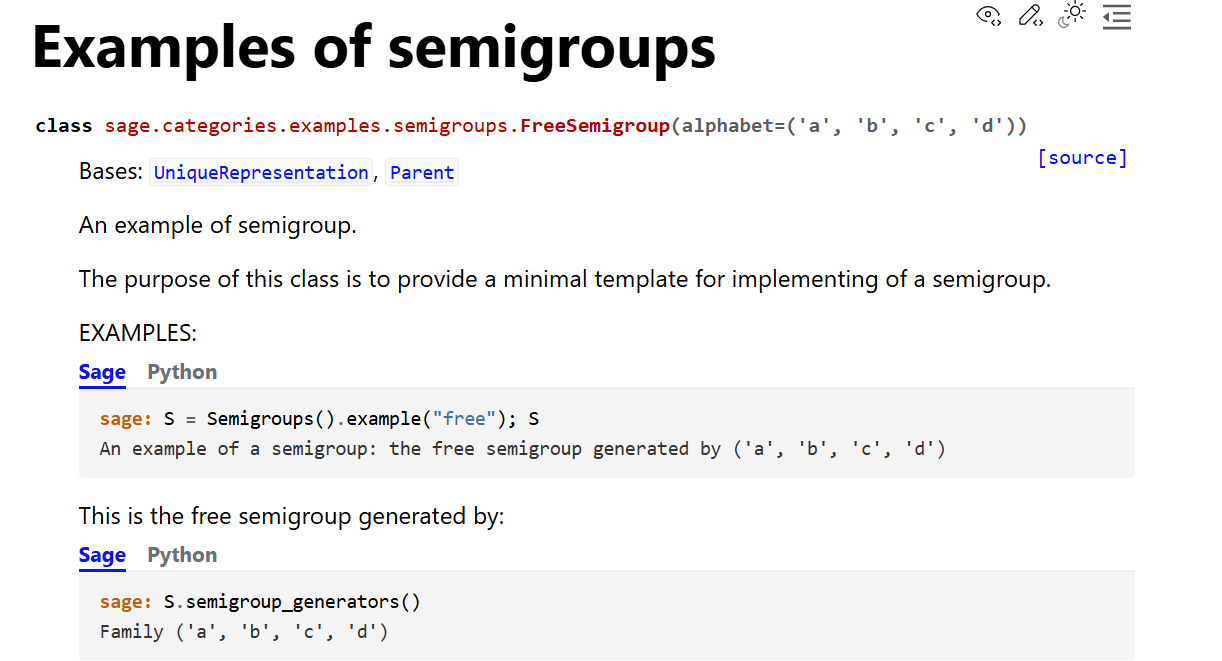
Task: Click the view source eye icon
Action: (x=989, y=15)
